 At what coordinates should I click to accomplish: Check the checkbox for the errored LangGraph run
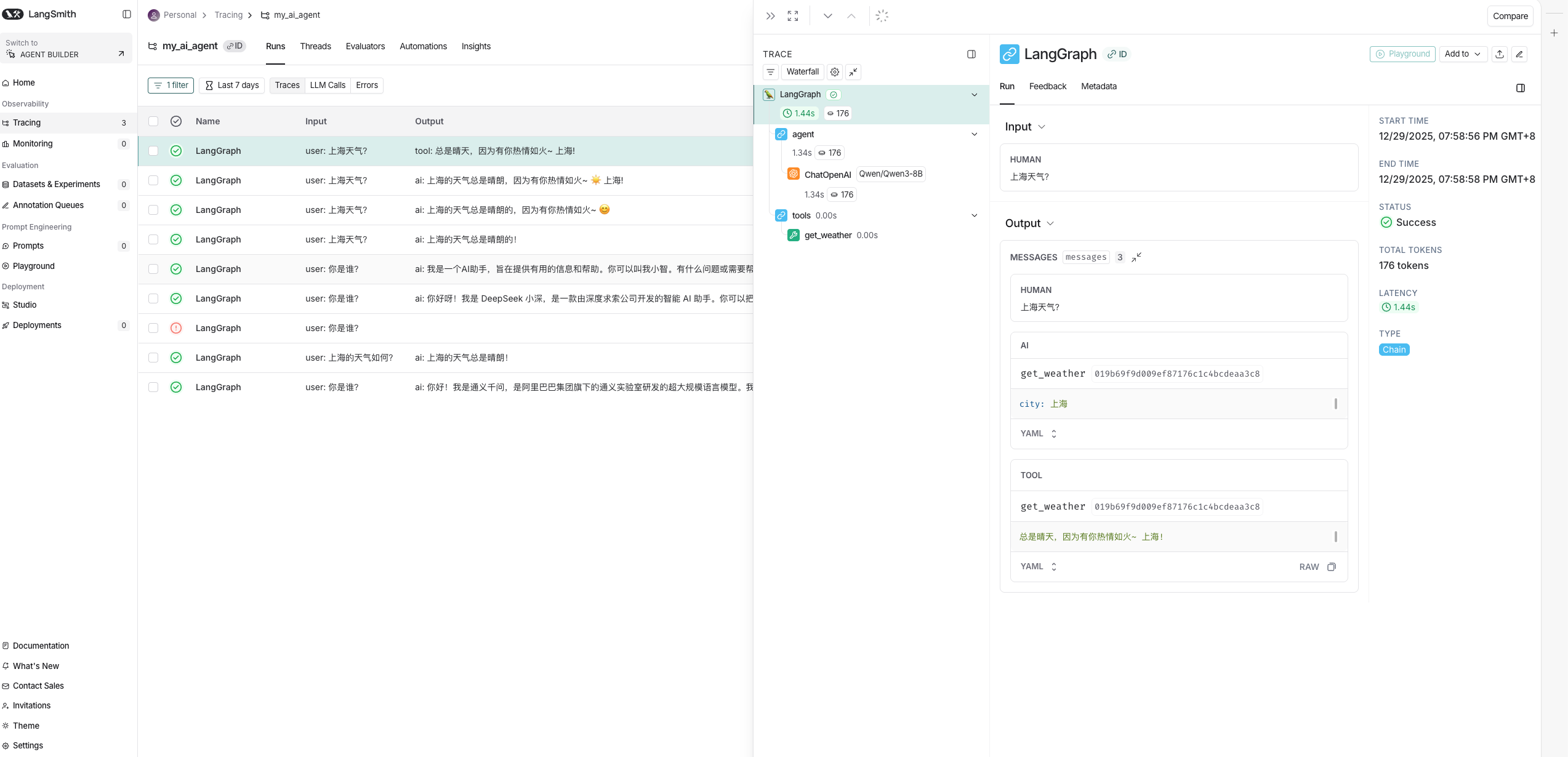coord(153,328)
